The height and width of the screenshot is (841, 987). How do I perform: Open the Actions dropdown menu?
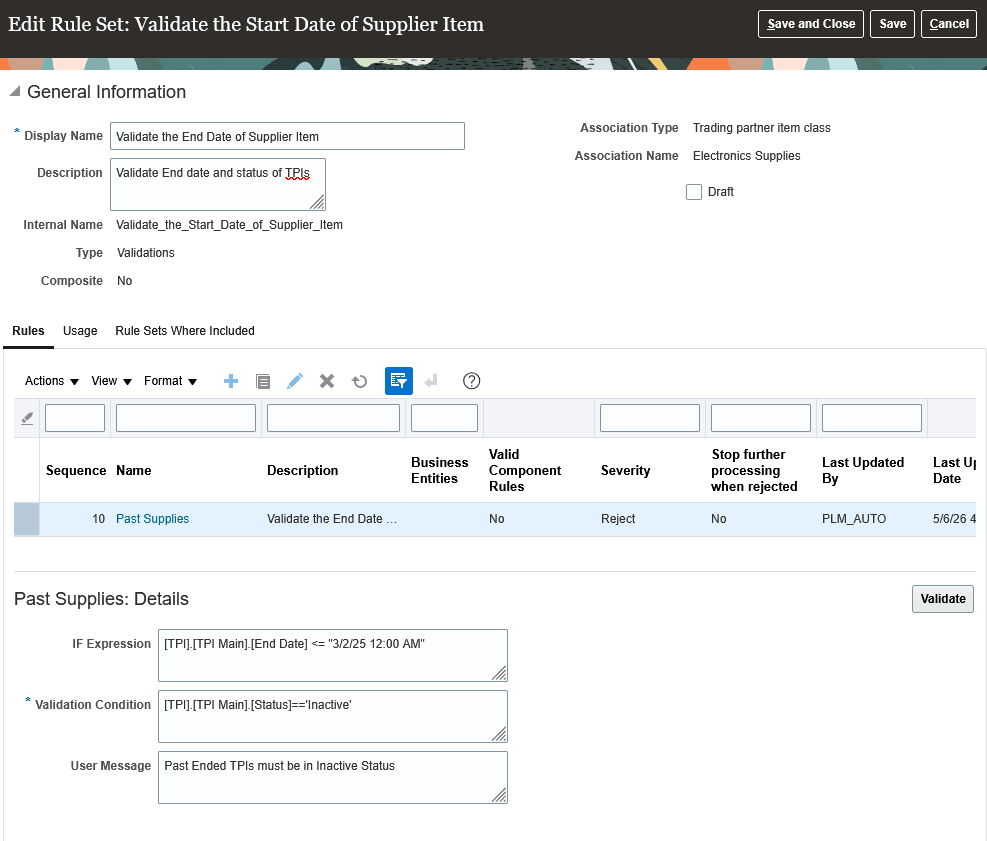click(x=52, y=381)
